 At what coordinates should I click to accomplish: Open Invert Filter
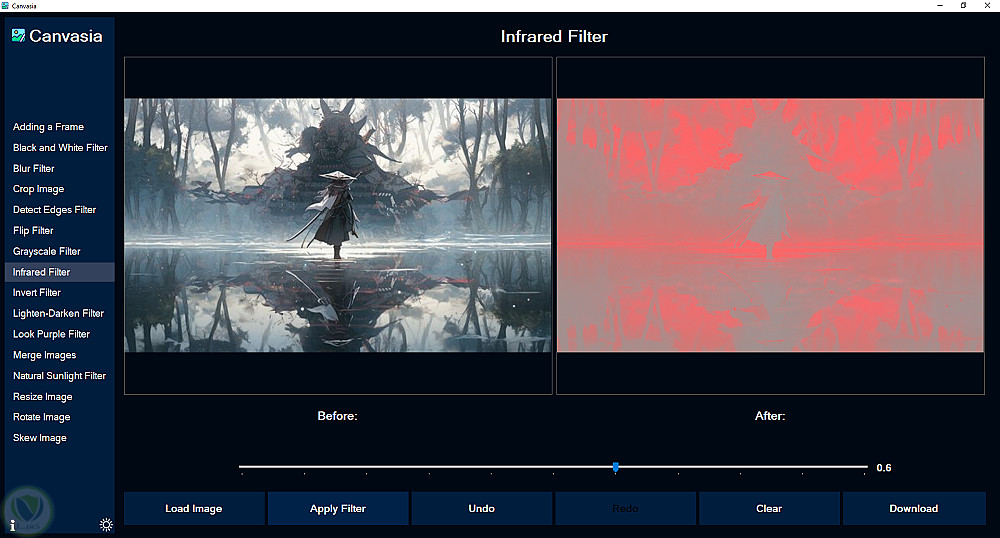37,293
